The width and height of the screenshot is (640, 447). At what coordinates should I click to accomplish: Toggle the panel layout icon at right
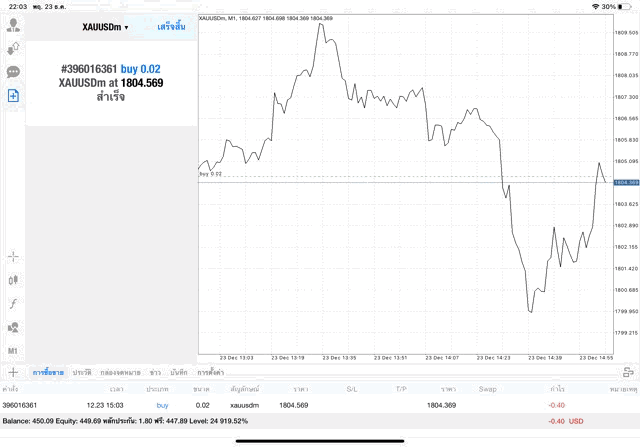tap(628, 372)
